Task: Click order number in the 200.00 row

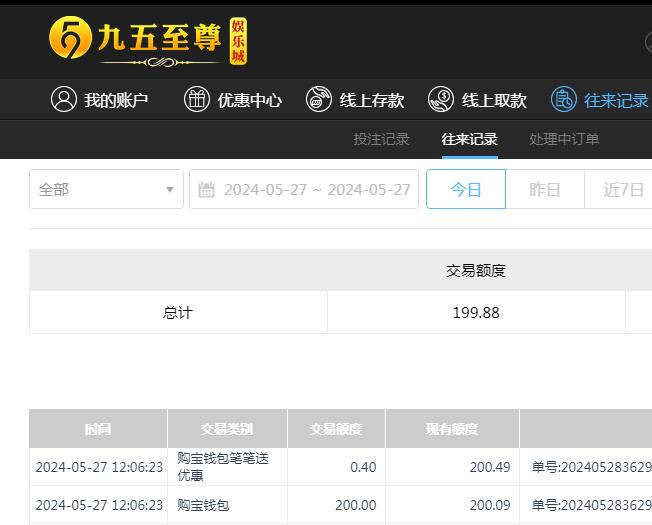Action: point(592,505)
